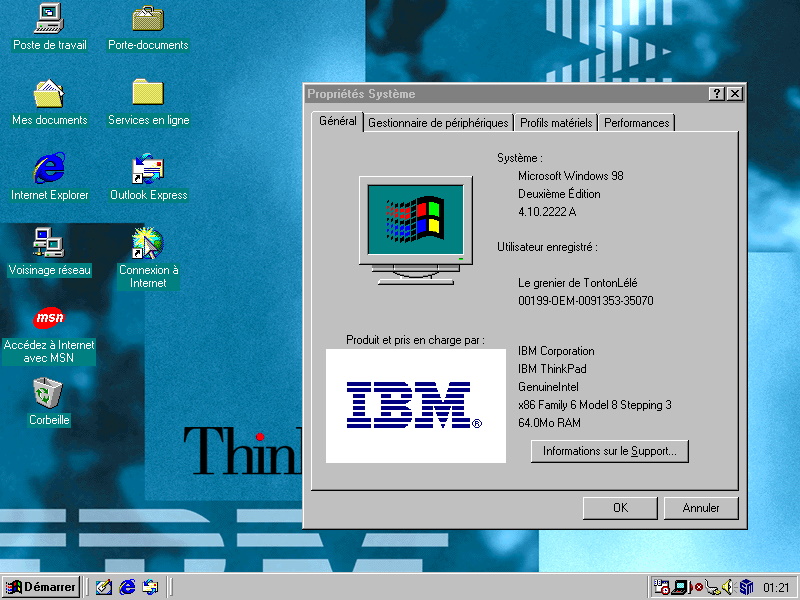Viewport: 800px width, 600px height.
Task: Click Annuler to cancel dialog
Action: pyautogui.click(x=701, y=508)
